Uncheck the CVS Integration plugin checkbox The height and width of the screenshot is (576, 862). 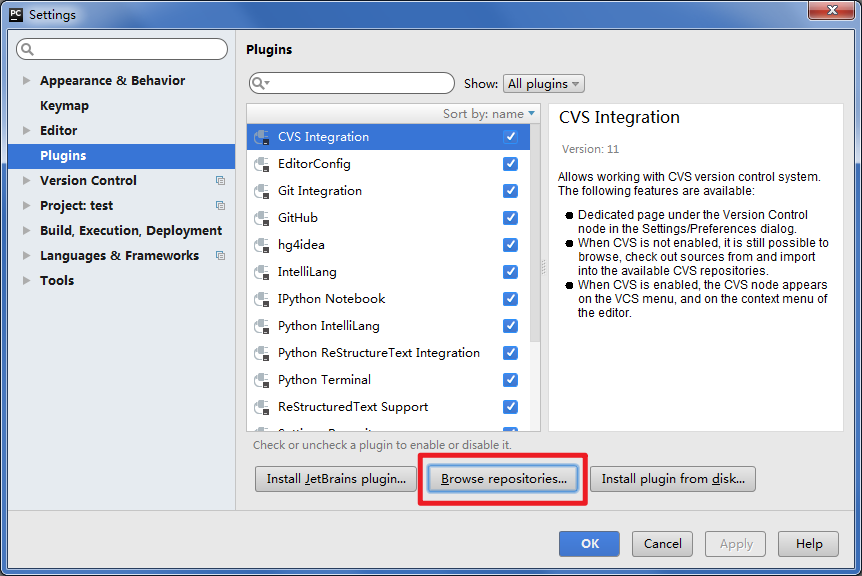pos(510,137)
